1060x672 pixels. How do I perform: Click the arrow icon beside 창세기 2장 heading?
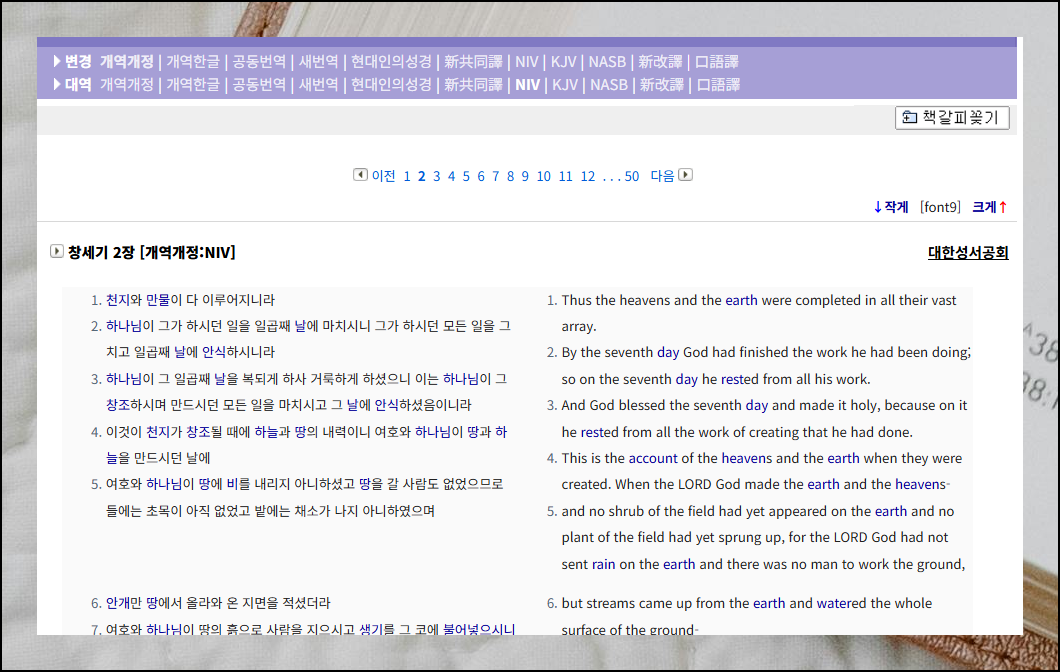57,251
